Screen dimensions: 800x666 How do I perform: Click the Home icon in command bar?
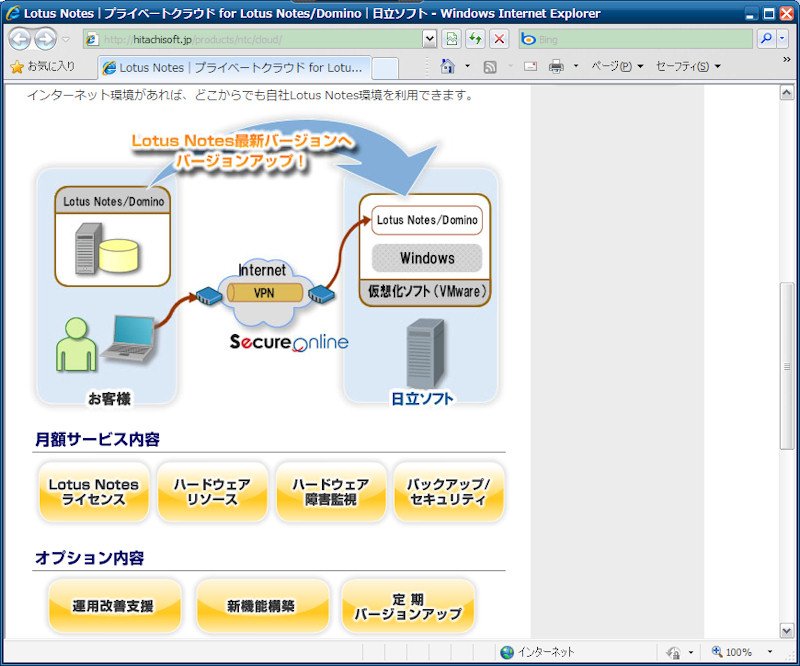447,66
